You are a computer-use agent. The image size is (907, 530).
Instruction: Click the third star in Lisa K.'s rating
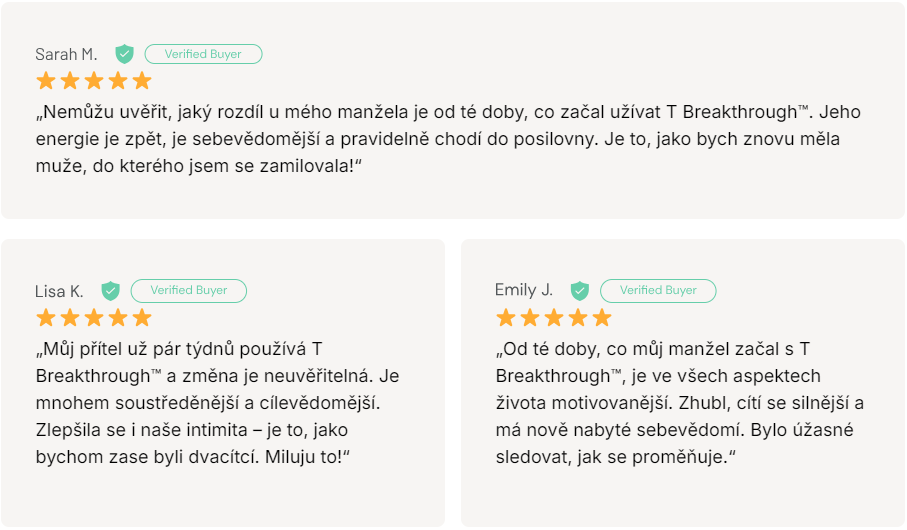[94, 318]
